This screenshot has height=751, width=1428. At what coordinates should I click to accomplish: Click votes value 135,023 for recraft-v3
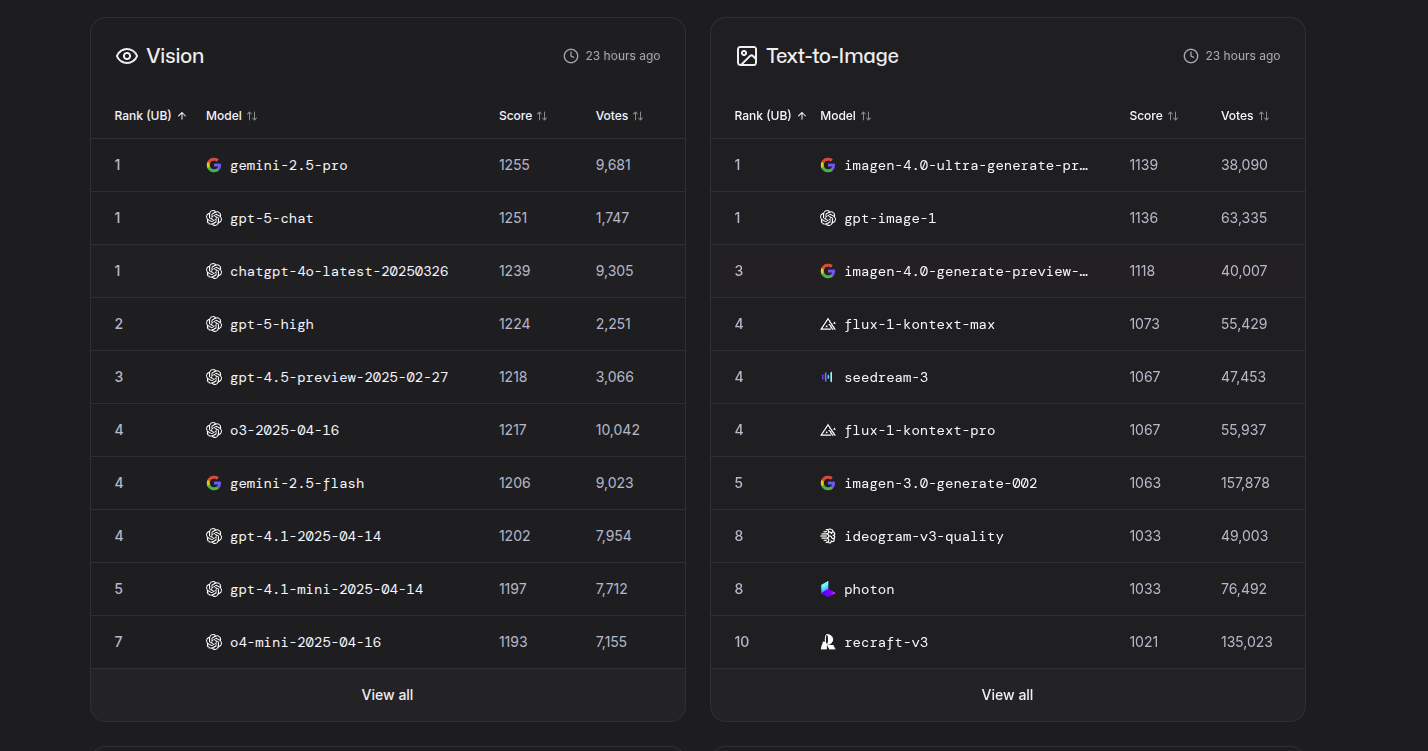coord(1247,642)
